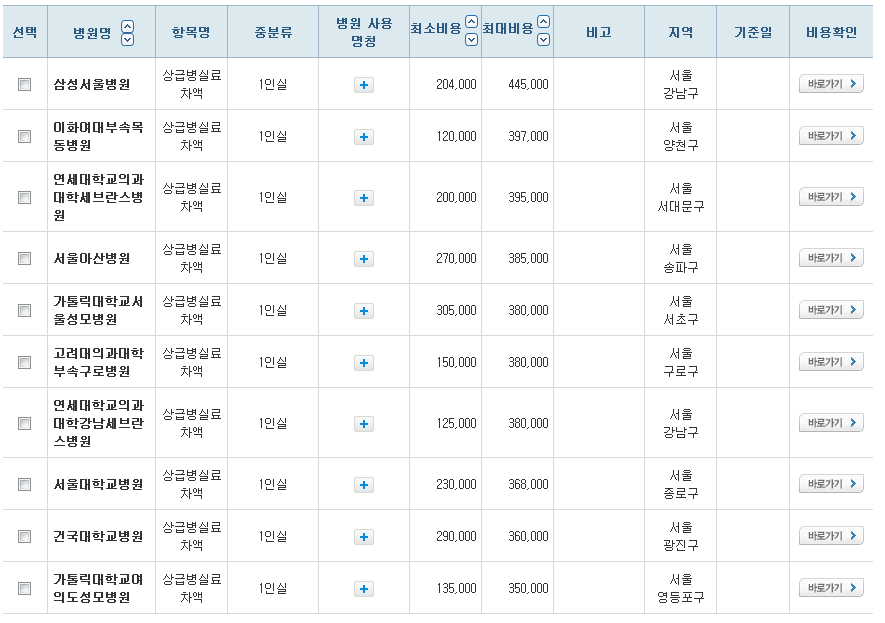Click the 지역 column header
The image size is (885, 623).
(x=680, y=32)
